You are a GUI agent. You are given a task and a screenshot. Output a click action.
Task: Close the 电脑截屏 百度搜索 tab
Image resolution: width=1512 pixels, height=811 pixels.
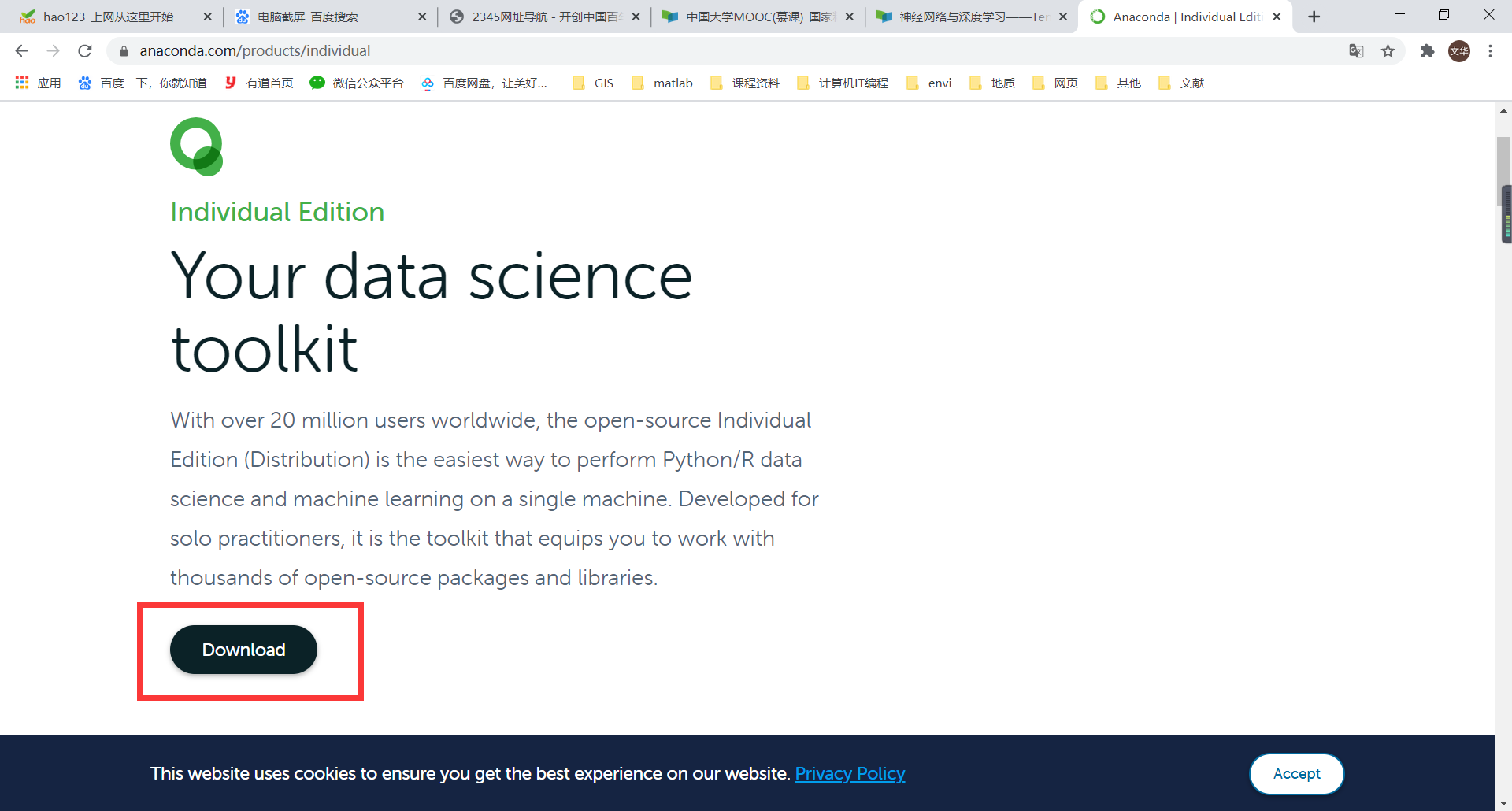click(422, 17)
